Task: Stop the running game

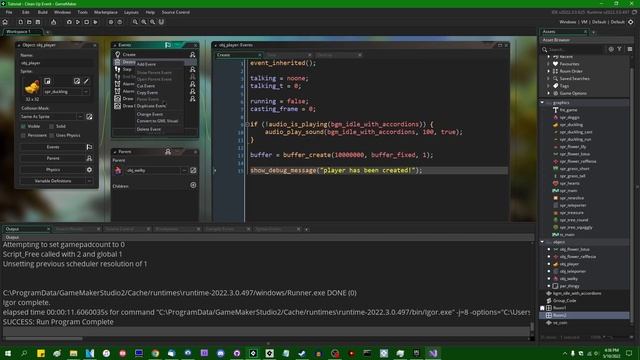Action: coord(87,22)
